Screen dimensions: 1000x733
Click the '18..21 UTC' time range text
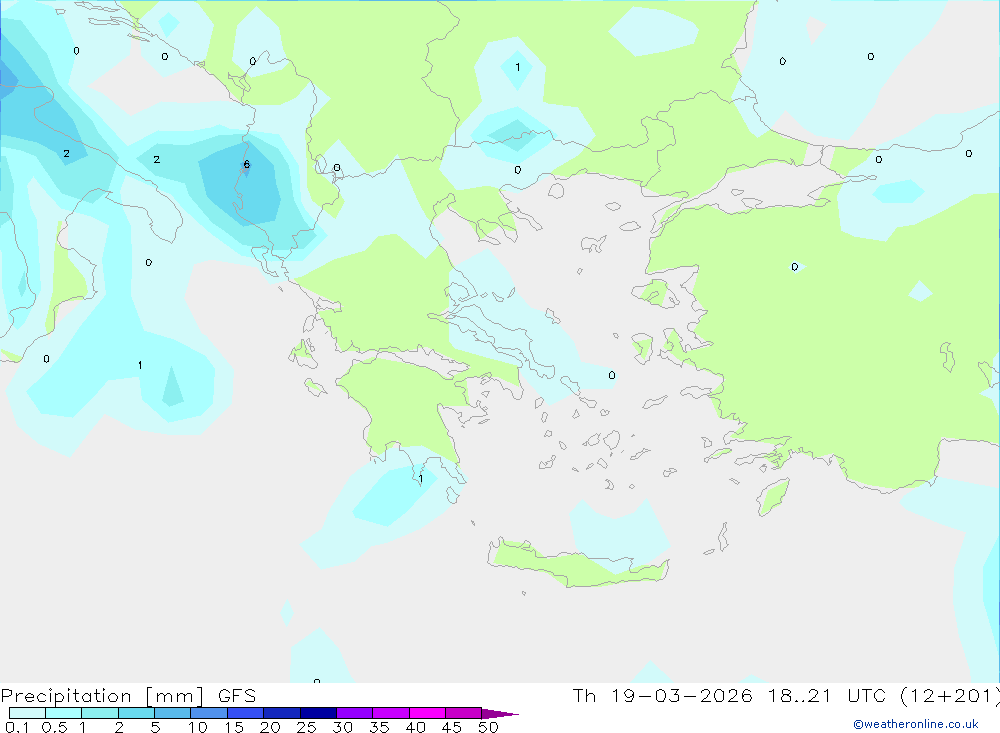(x=827, y=695)
